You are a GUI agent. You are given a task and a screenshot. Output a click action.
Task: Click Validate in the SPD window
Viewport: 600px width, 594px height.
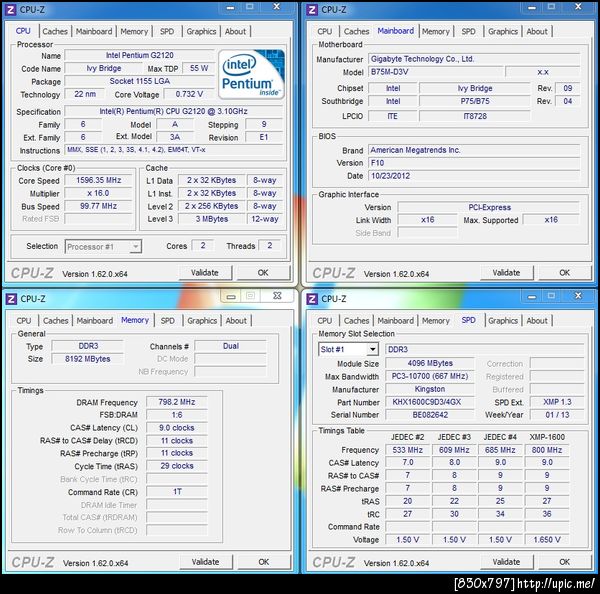(506, 562)
